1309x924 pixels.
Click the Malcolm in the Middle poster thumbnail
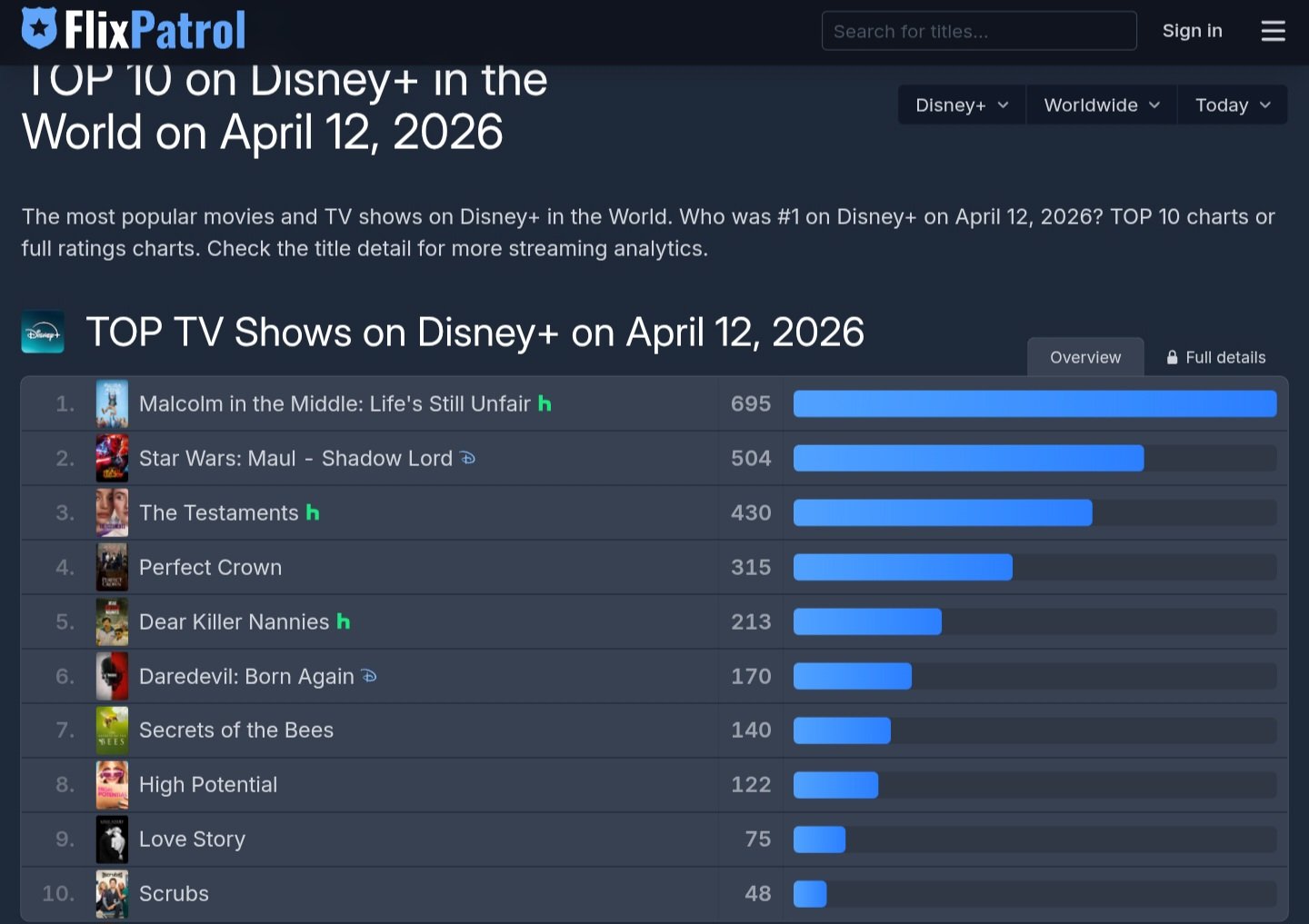pos(112,403)
